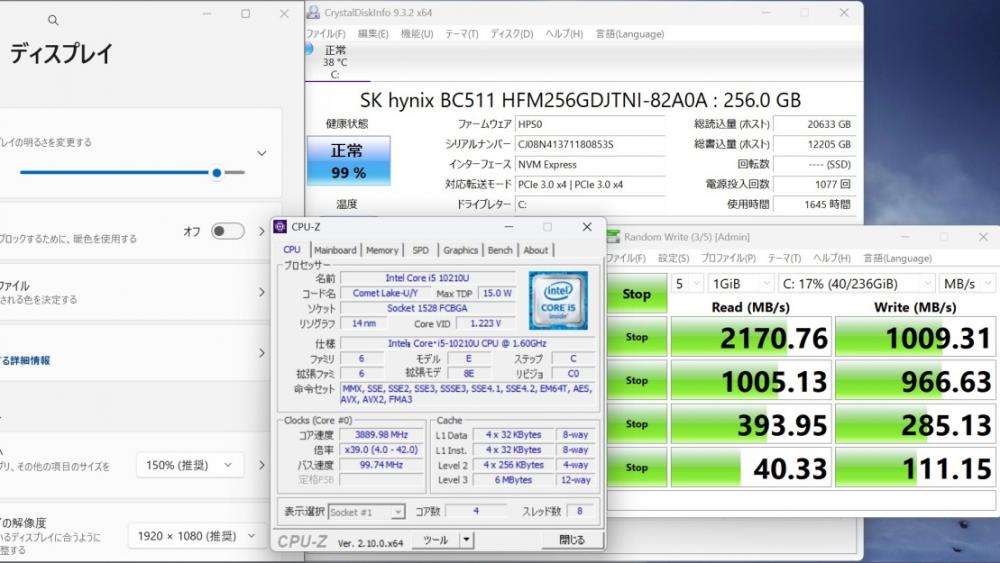Select the C: drive status indicator in CrystalDiskInfo

click(335, 62)
